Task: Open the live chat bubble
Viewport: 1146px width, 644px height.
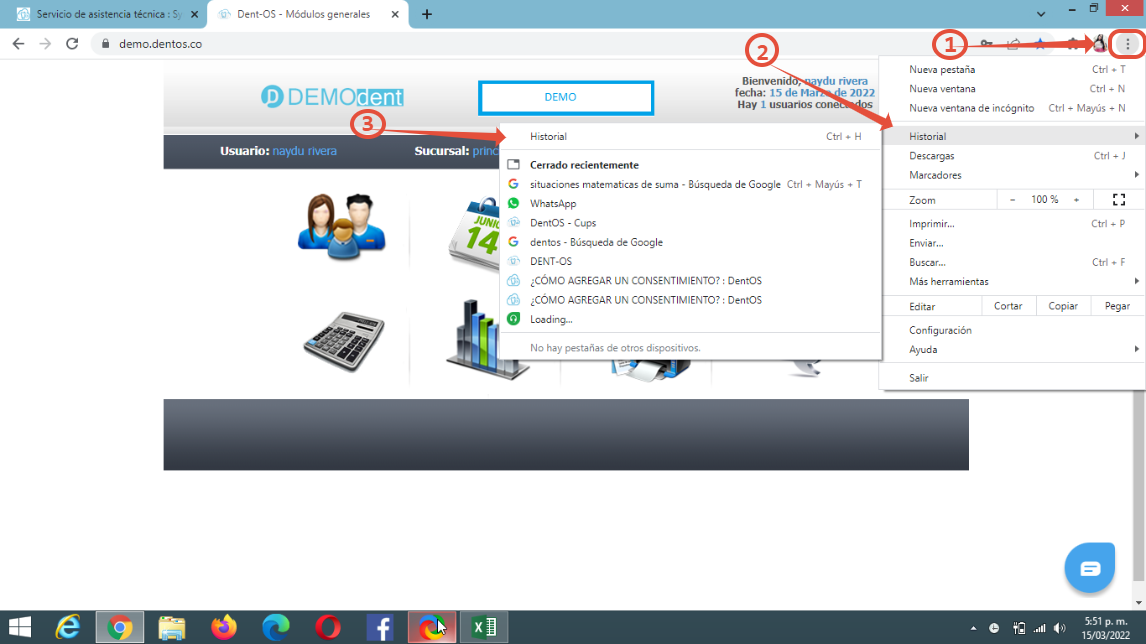Action: 1090,567
